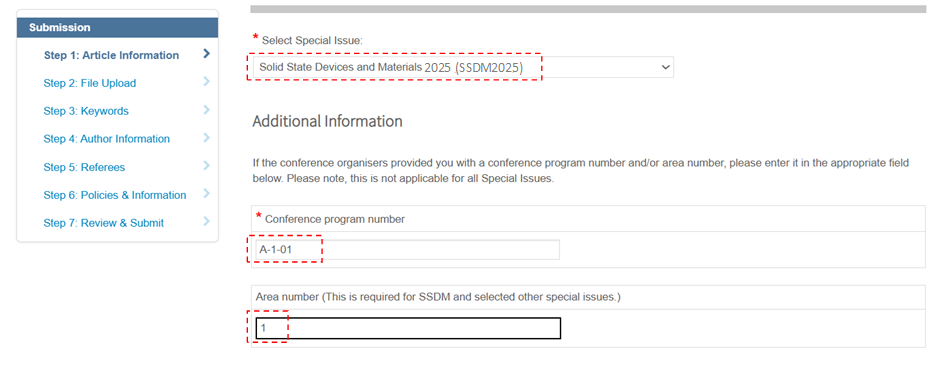The image size is (945, 378).
Task: Click the Submission panel header
Action: pos(118,28)
